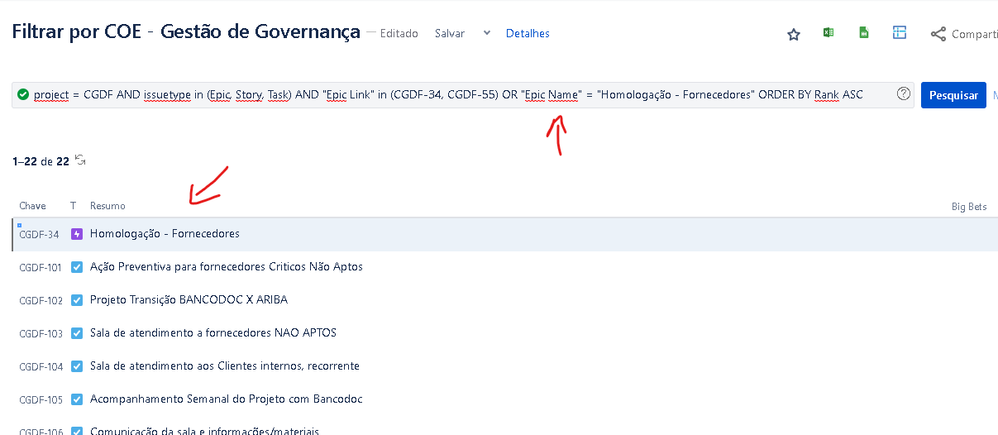Export with the light green spreadsheet icon
998x435 pixels.
[x=864, y=32]
